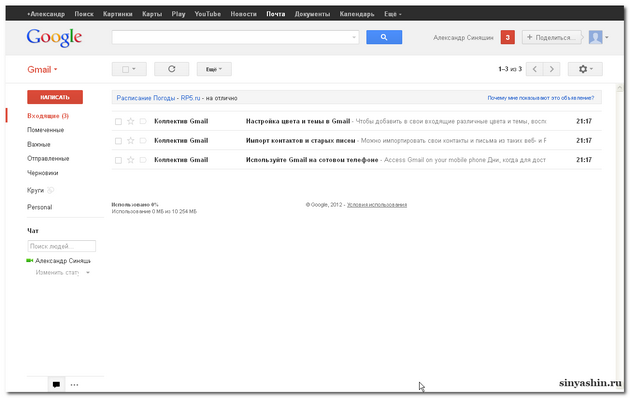The image size is (630, 398).
Task: Open the 'Personal' label
Action: [x=39, y=207]
